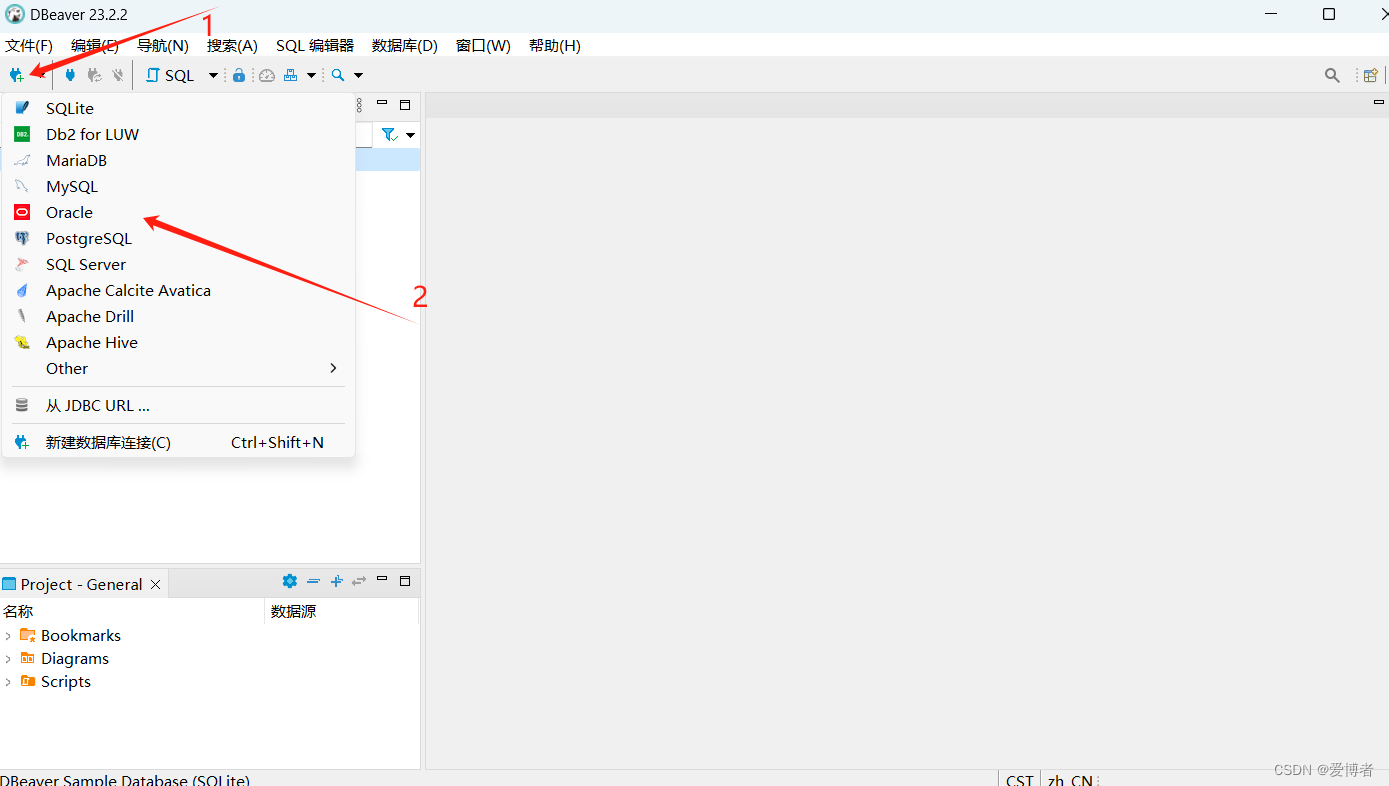Open the SQL editor dropdown arrow
The width and height of the screenshot is (1389, 786).
click(213, 74)
